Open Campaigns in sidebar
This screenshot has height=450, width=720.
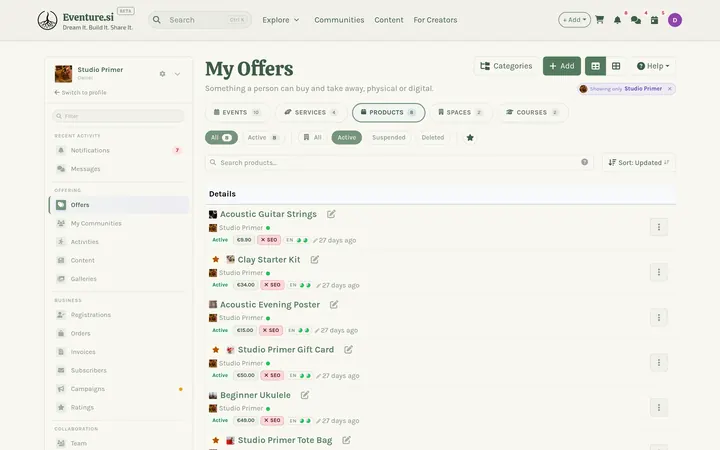click(119, 388)
